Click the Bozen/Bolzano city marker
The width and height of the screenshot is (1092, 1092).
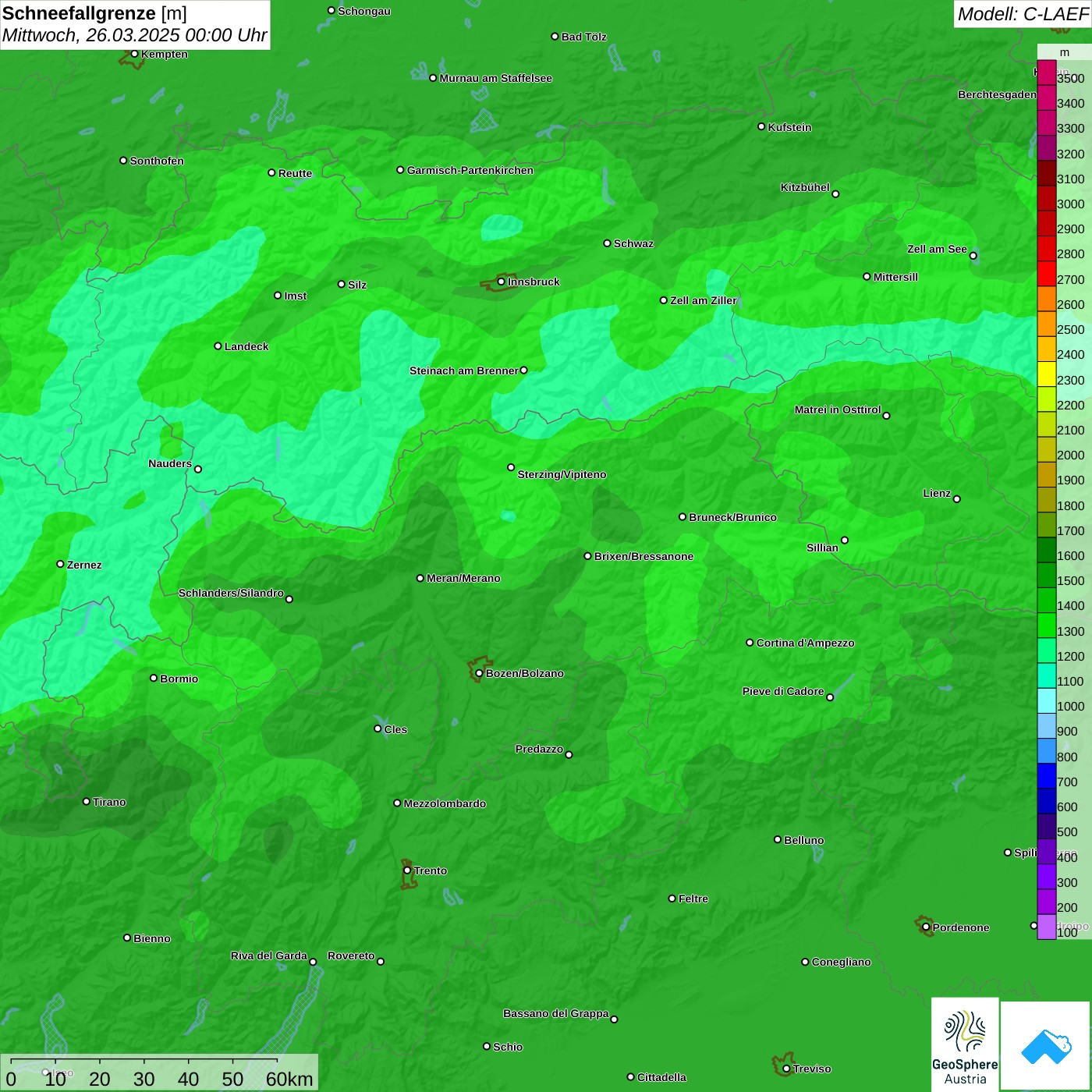click(479, 673)
